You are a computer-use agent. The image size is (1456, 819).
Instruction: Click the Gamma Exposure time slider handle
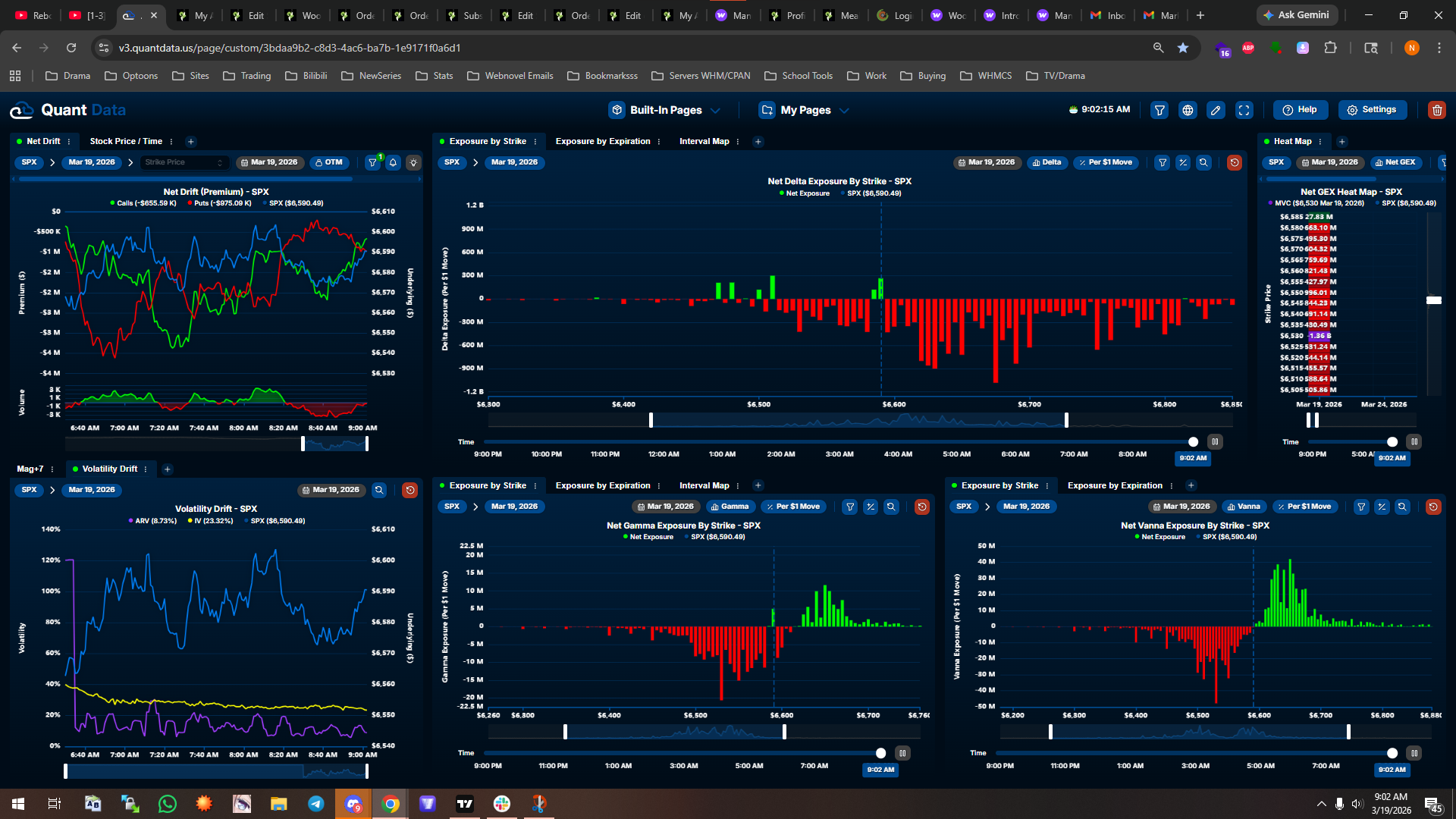(x=880, y=753)
